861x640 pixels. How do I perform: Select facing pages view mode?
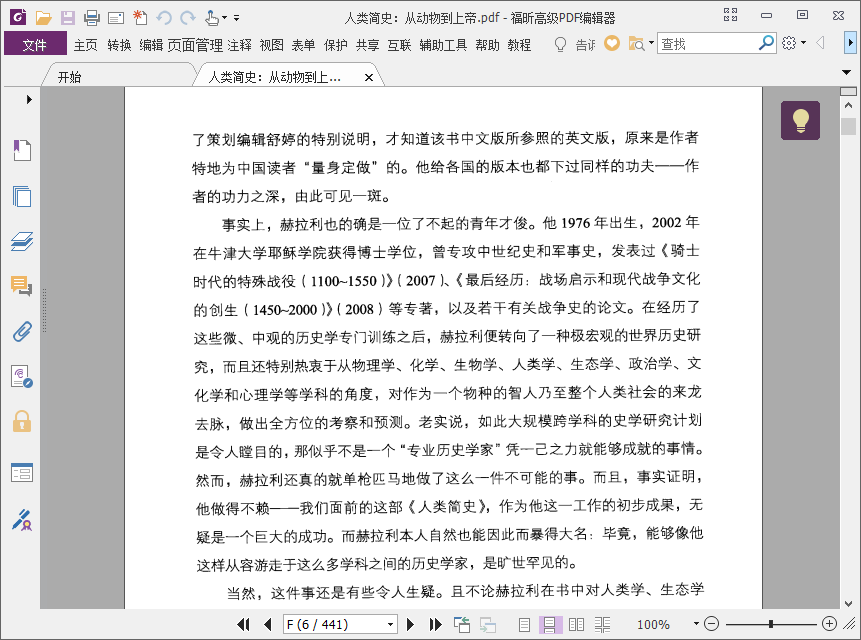(576, 624)
